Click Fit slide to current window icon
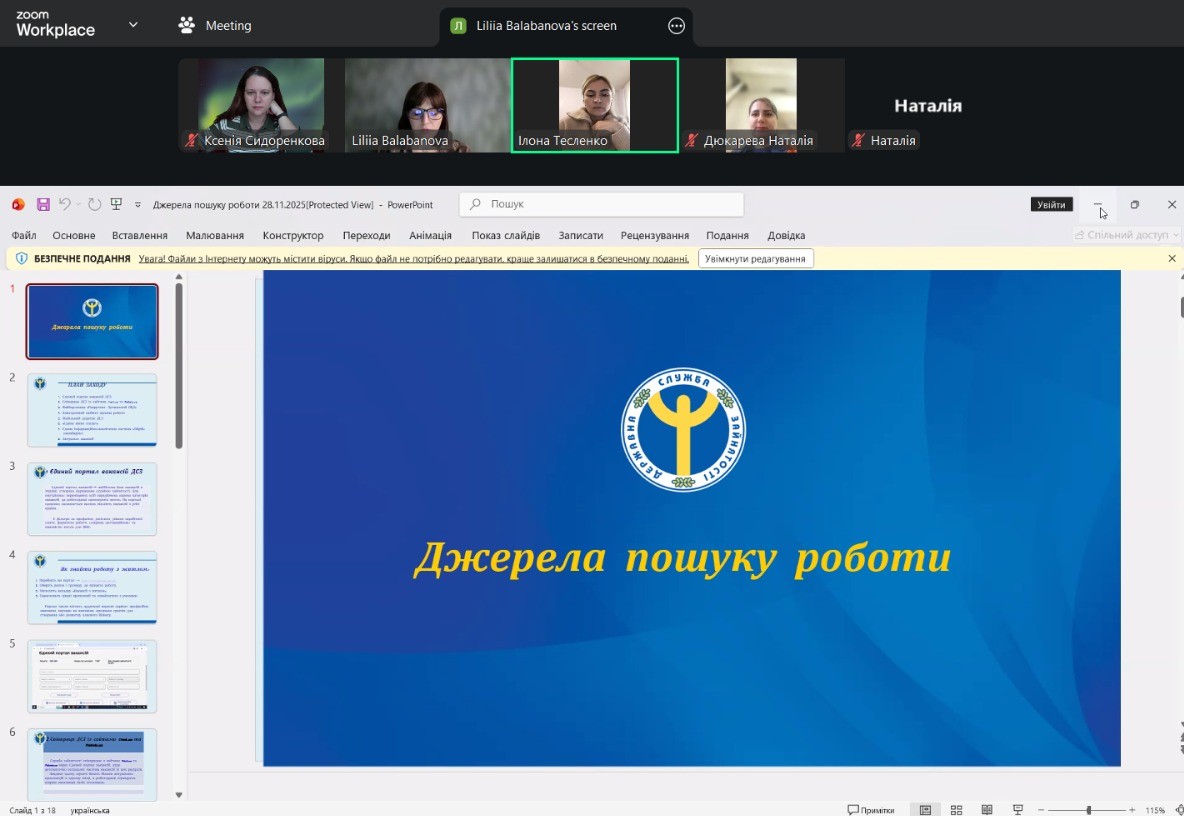 coord(1179,810)
